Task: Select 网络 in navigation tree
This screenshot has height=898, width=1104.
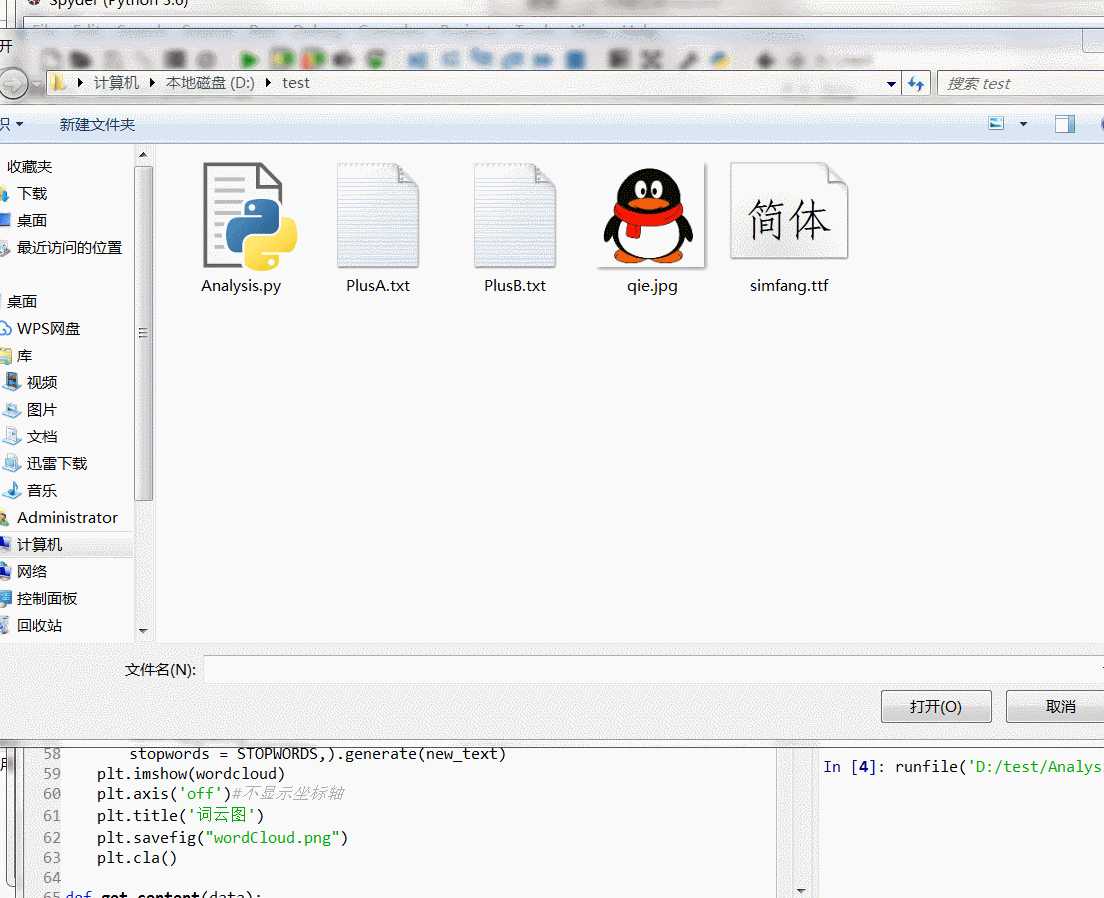Action: click(x=32, y=572)
